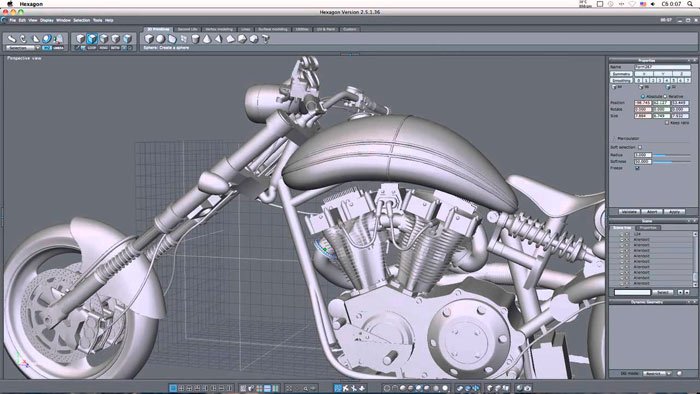Viewport: 700px width, 394px height.
Task: Open the selection mode dropdown under tools
Action: [23, 48]
